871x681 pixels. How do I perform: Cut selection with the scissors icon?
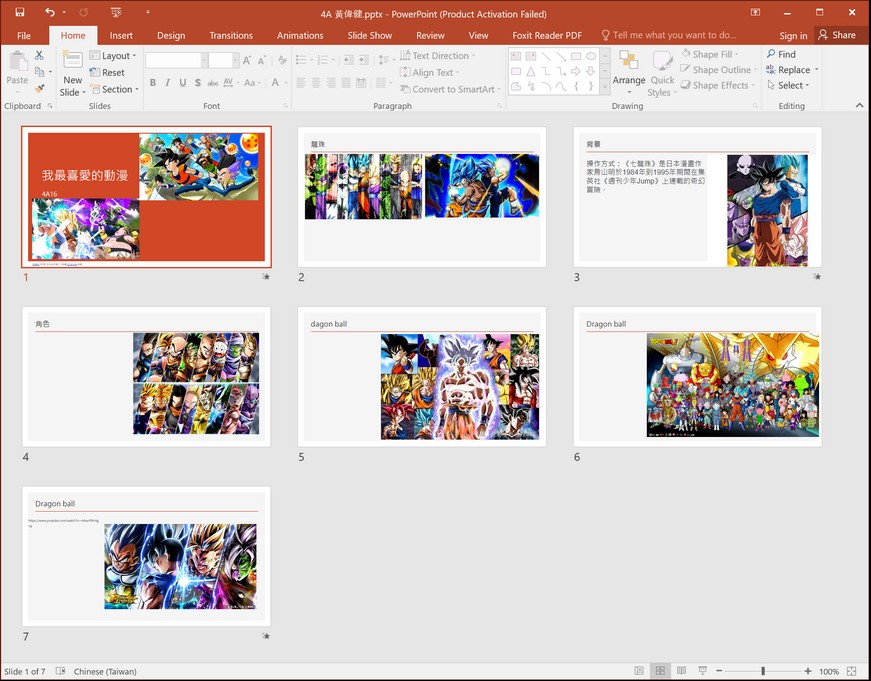(x=39, y=55)
